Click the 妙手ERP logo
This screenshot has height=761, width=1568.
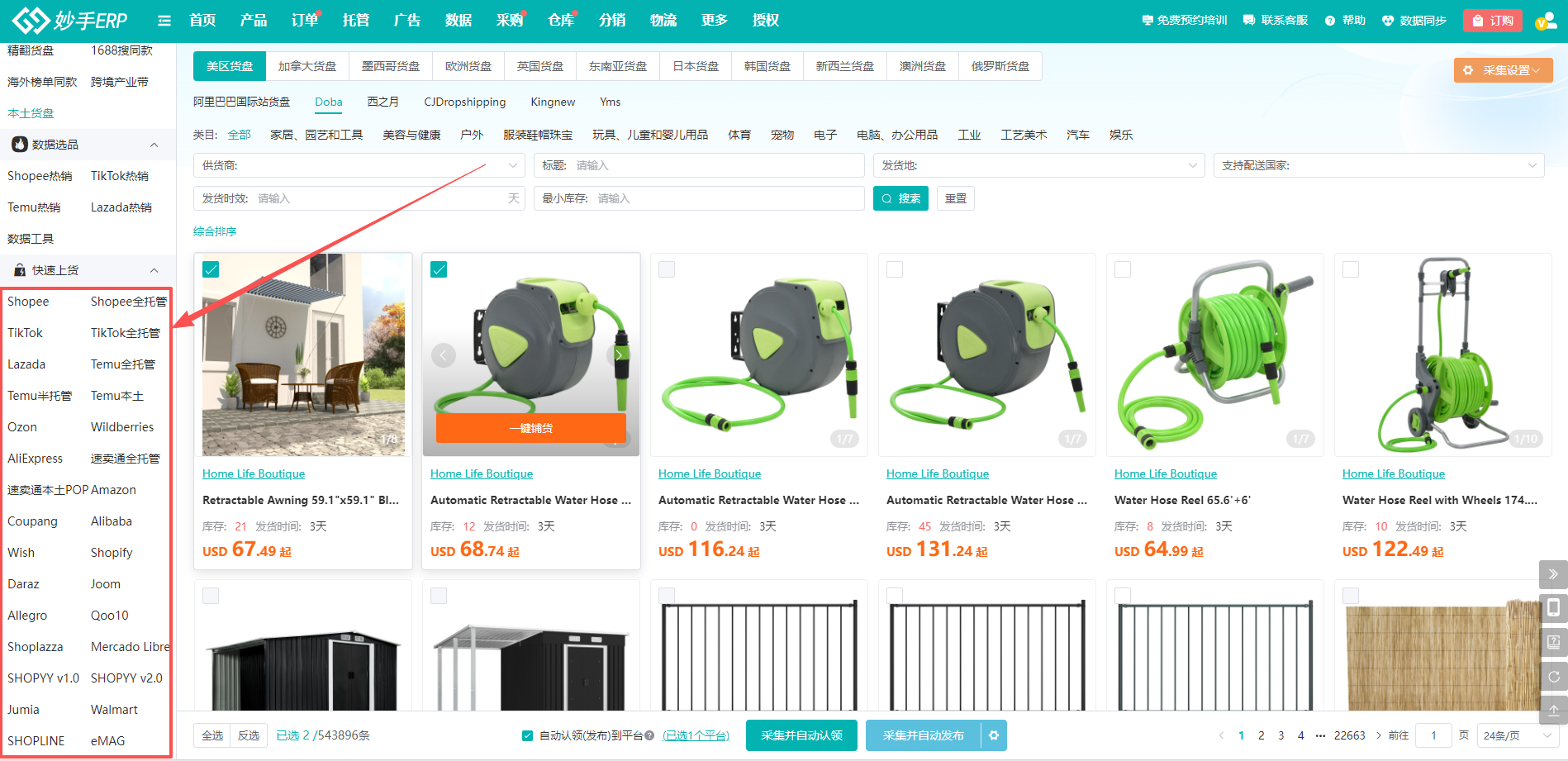(70, 20)
